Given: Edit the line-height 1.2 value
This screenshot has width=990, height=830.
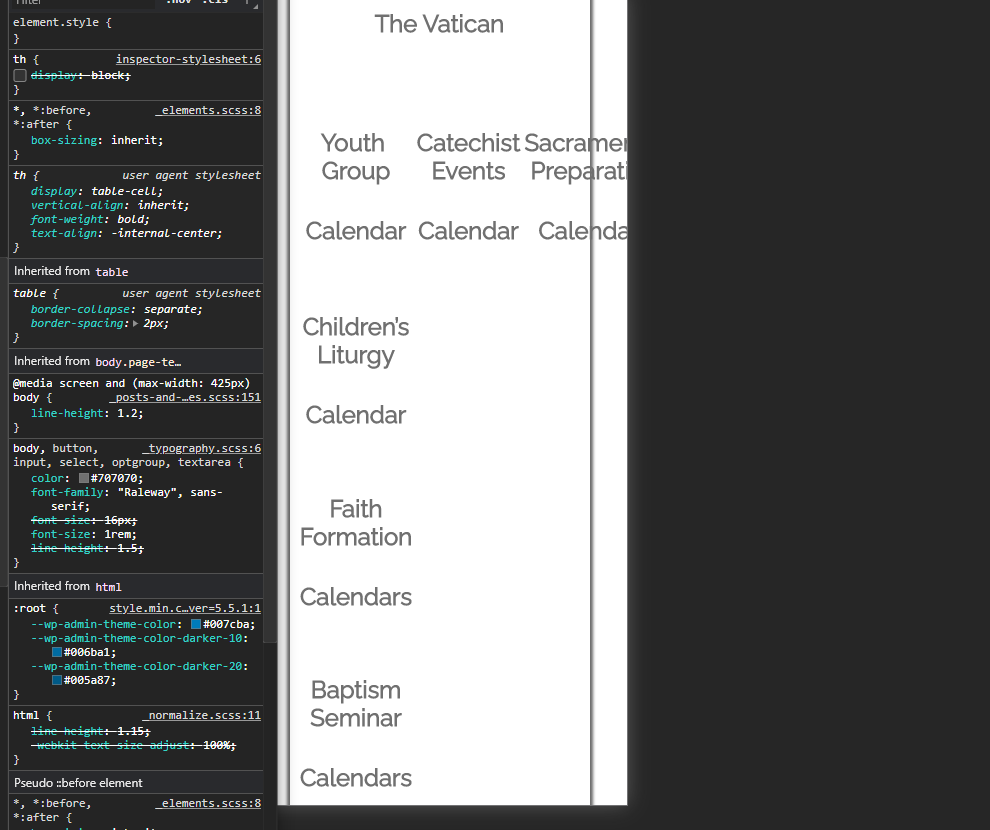Looking at the screenshot, I should [130, 412].
